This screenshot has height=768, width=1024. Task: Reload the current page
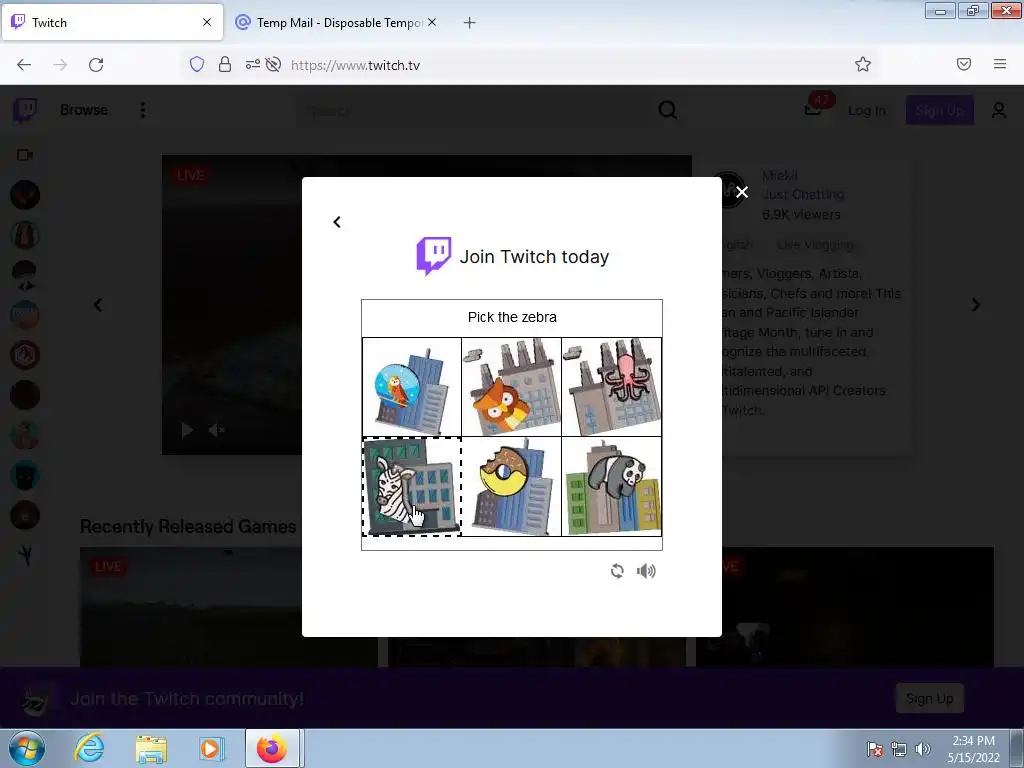[x=96, y=65]
